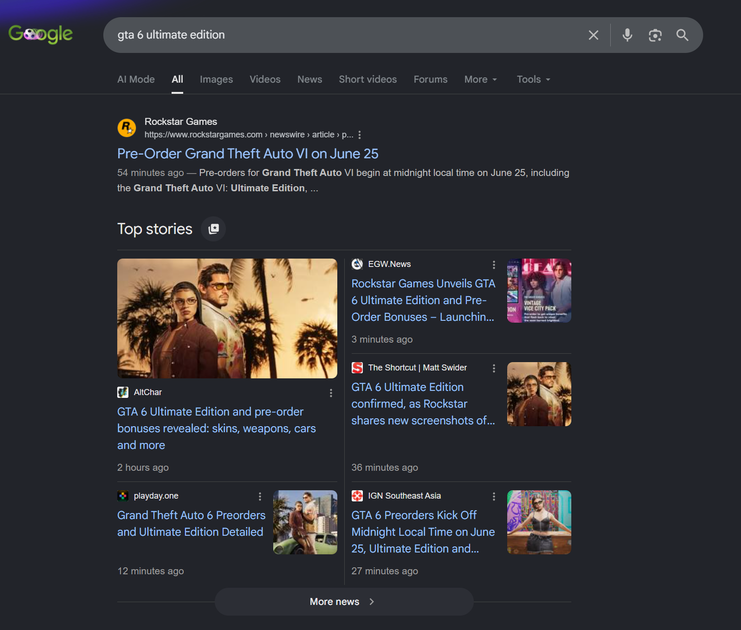Click the EGW.News source favicon
Image resolution: width=741 pixels, height=630 pixels.
tap(357, 264)
